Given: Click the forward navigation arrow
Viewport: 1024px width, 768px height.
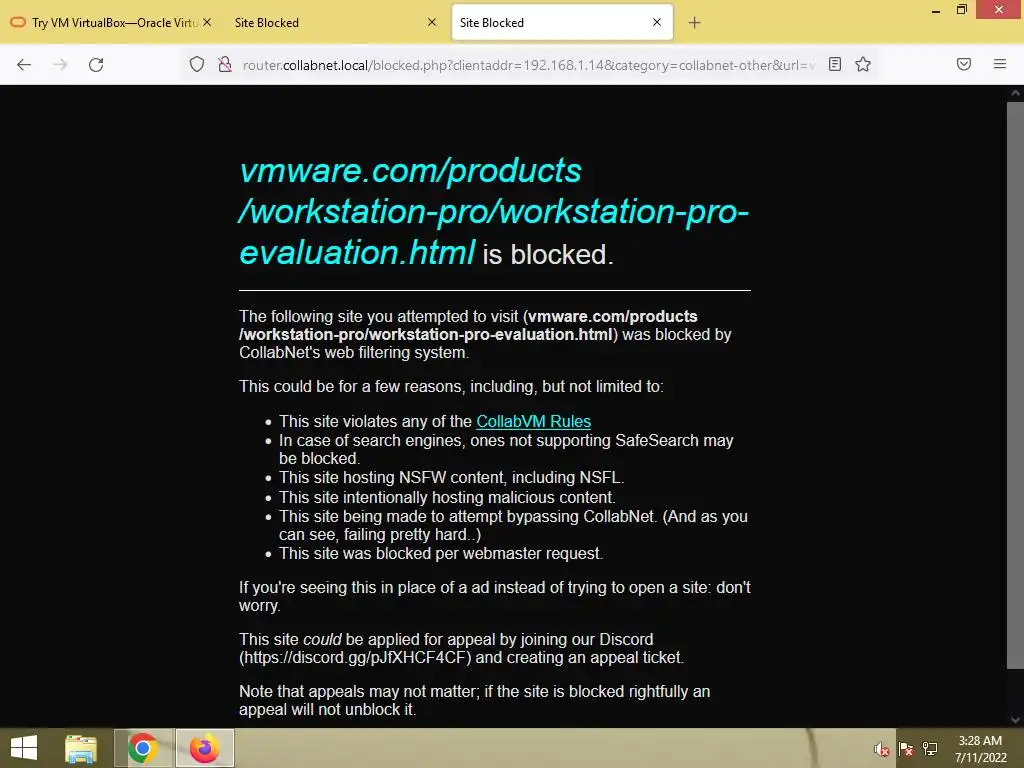Looking at the screenshot, I should tap(60, 65).
